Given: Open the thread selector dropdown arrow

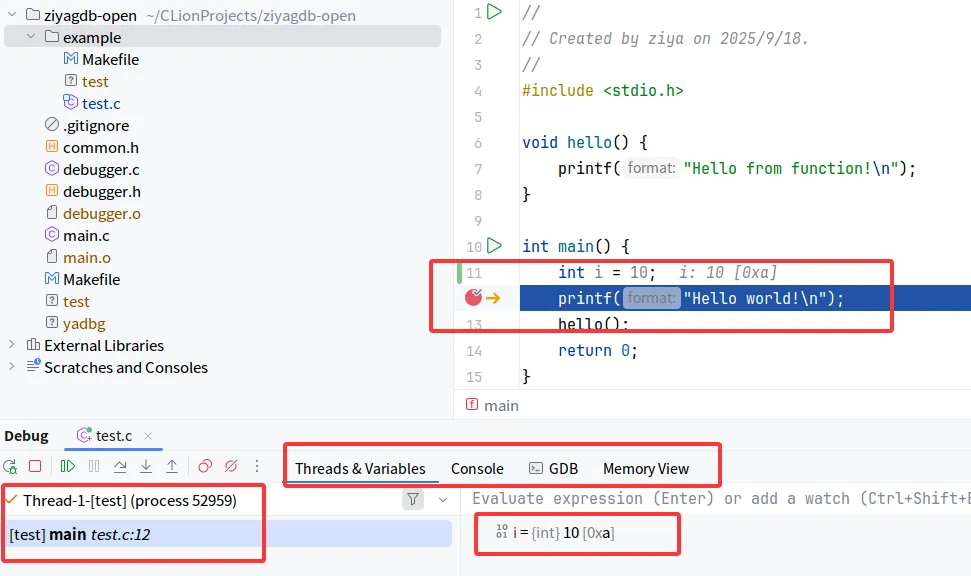Looking at the screenshot, I should click(x=443, y=500).
